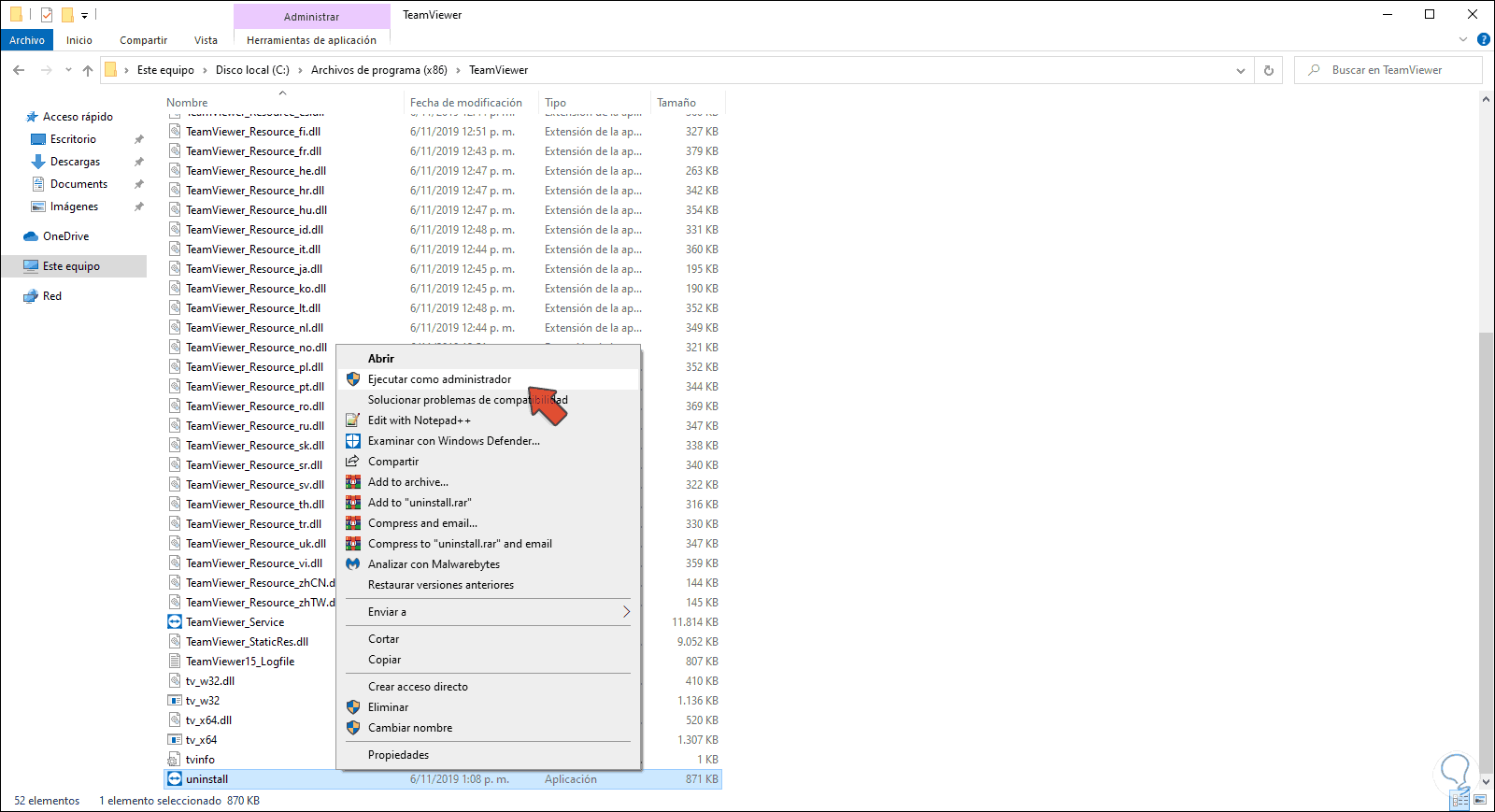Screen dimensions: 1495x812
Task: Refresh the TeamViewer folder view
Action: point(1268,70)
